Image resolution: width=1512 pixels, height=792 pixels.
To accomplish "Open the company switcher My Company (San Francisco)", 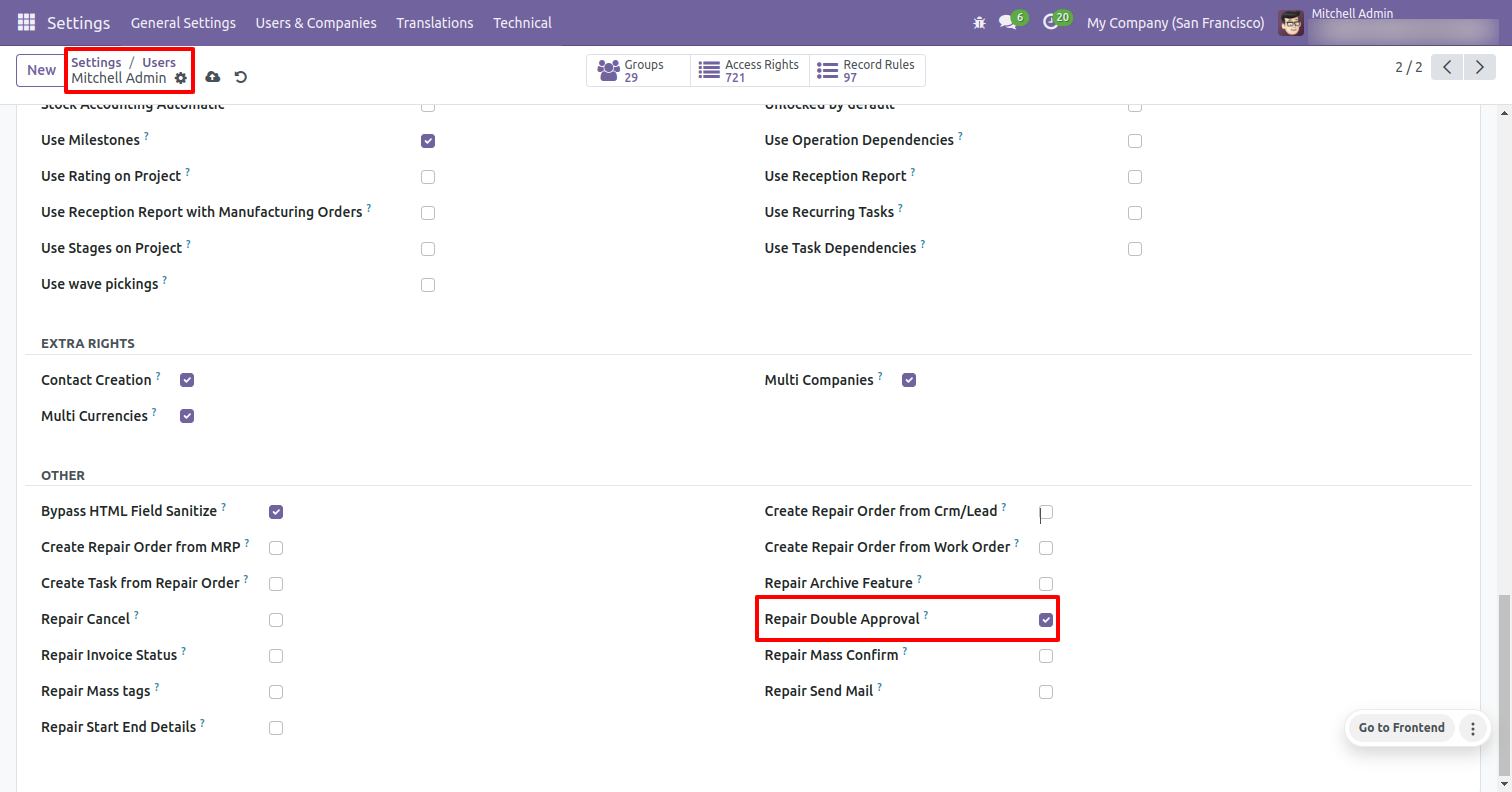I will pos(1175,23).
